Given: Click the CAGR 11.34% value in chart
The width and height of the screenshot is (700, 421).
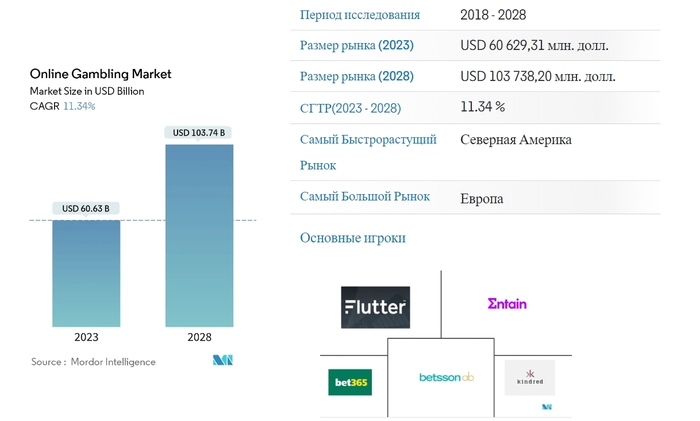Looking at the screenshot, I should [x=79, y=105].
